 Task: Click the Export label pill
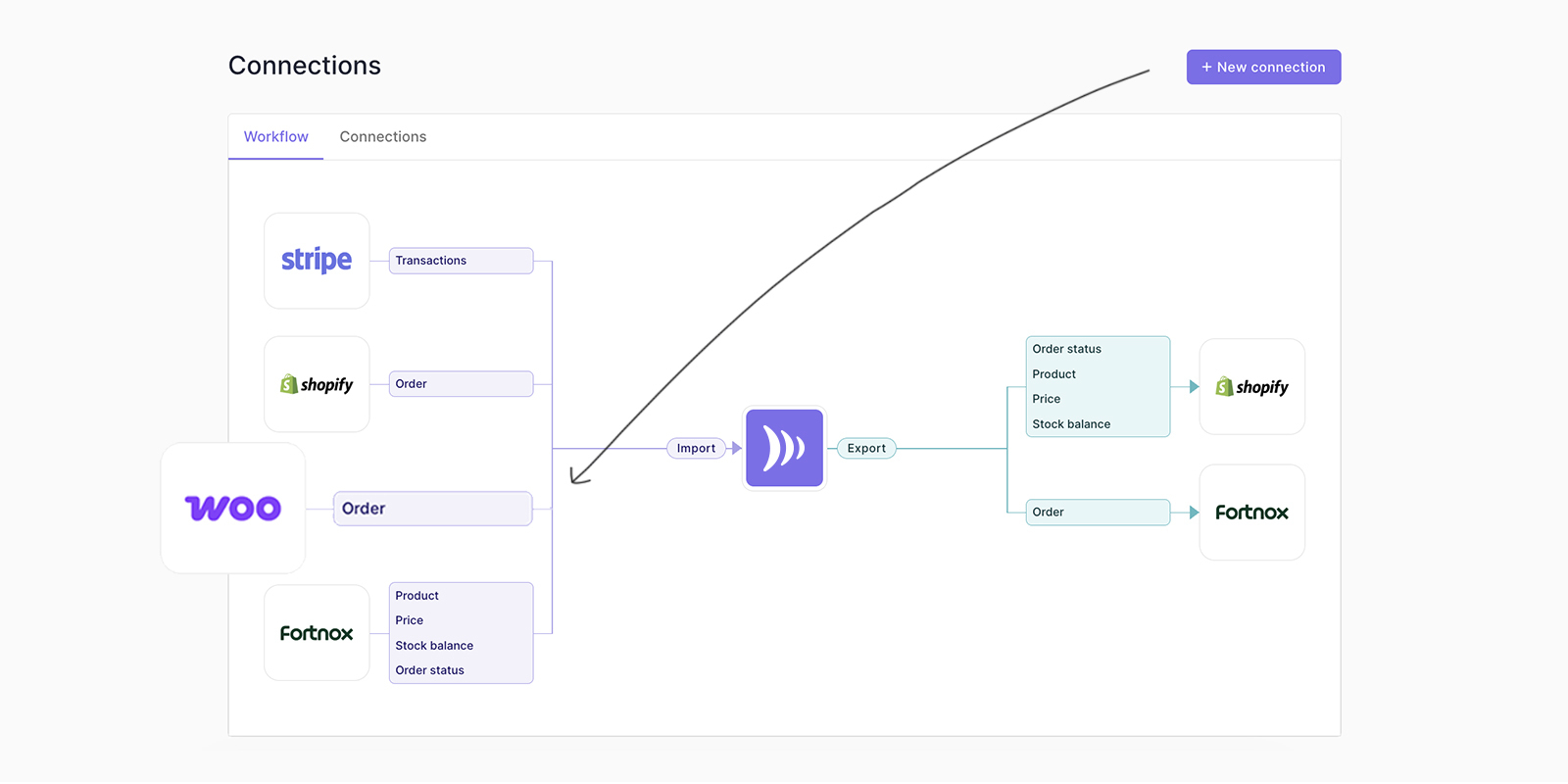(866, 448)
